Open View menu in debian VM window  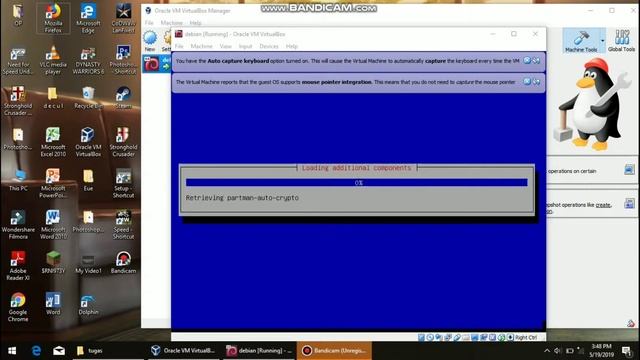coord(226,46)
